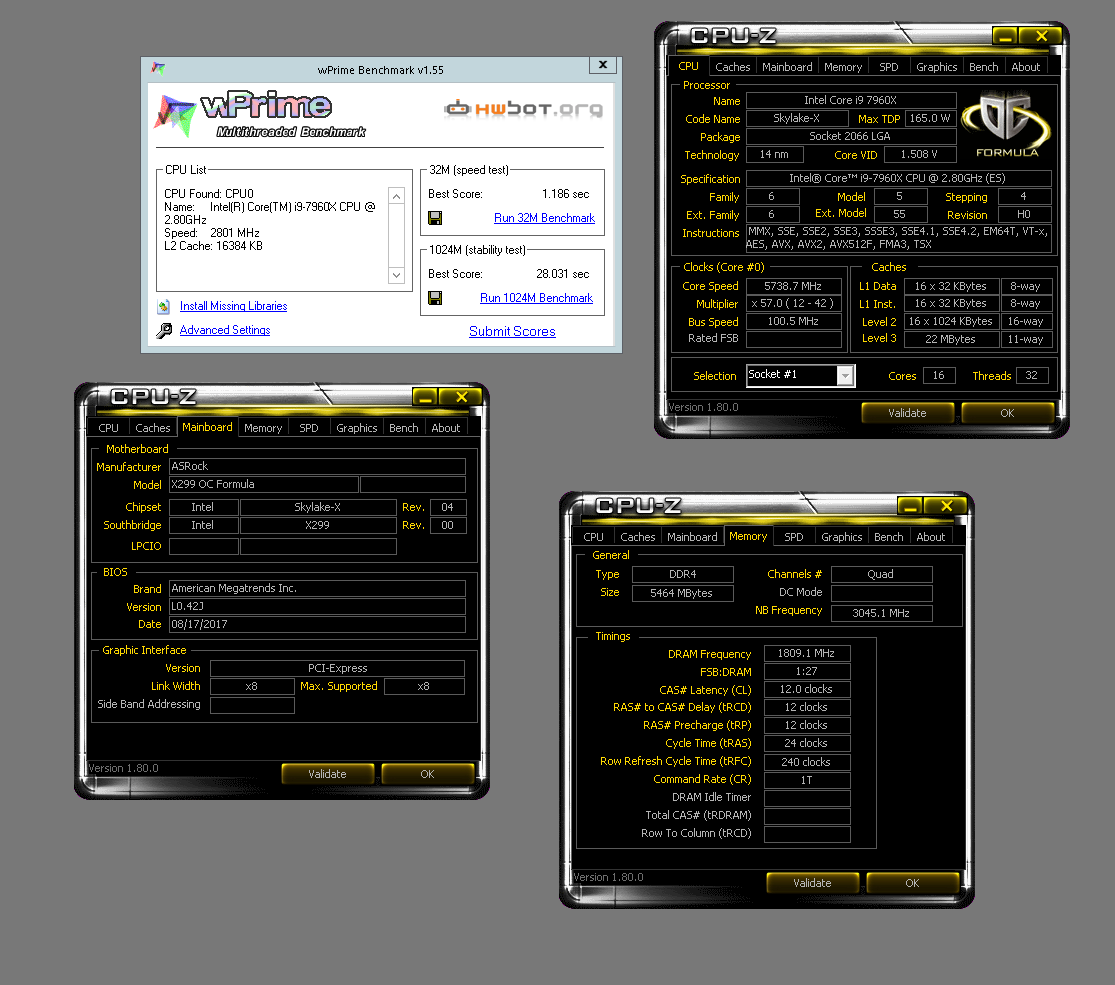Click Validate in the CPU-Z CPU window

(x=907, y=413)
